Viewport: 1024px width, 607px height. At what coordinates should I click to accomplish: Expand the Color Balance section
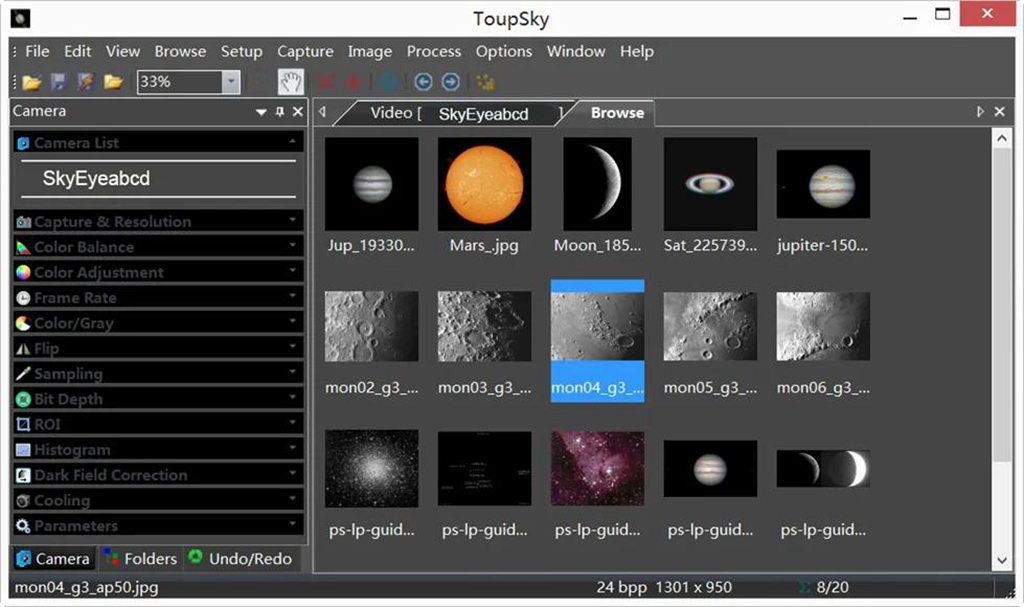click(x=158, y=247)
